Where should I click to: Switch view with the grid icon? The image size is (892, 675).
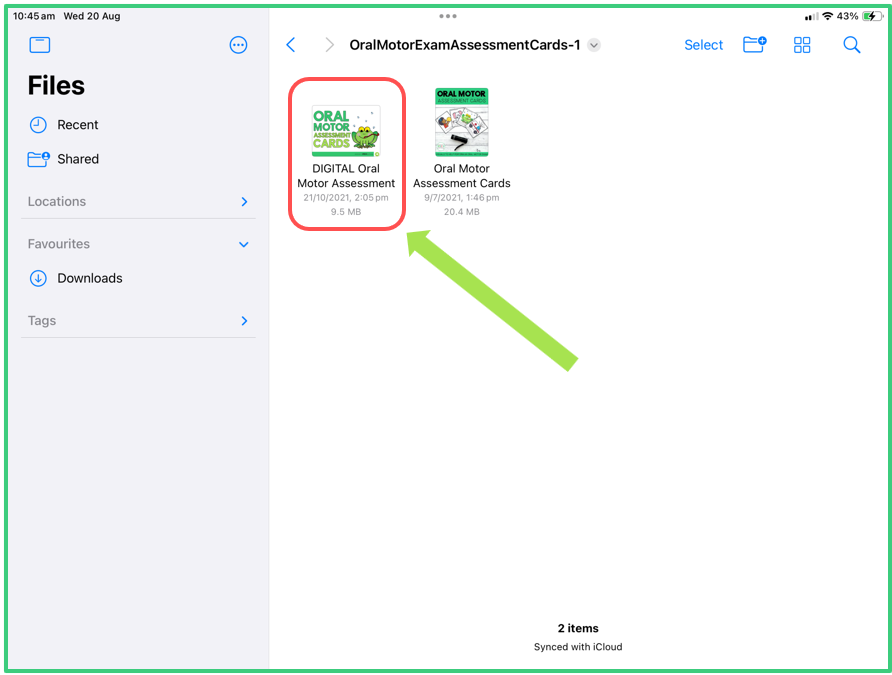(x=802, y=45)
